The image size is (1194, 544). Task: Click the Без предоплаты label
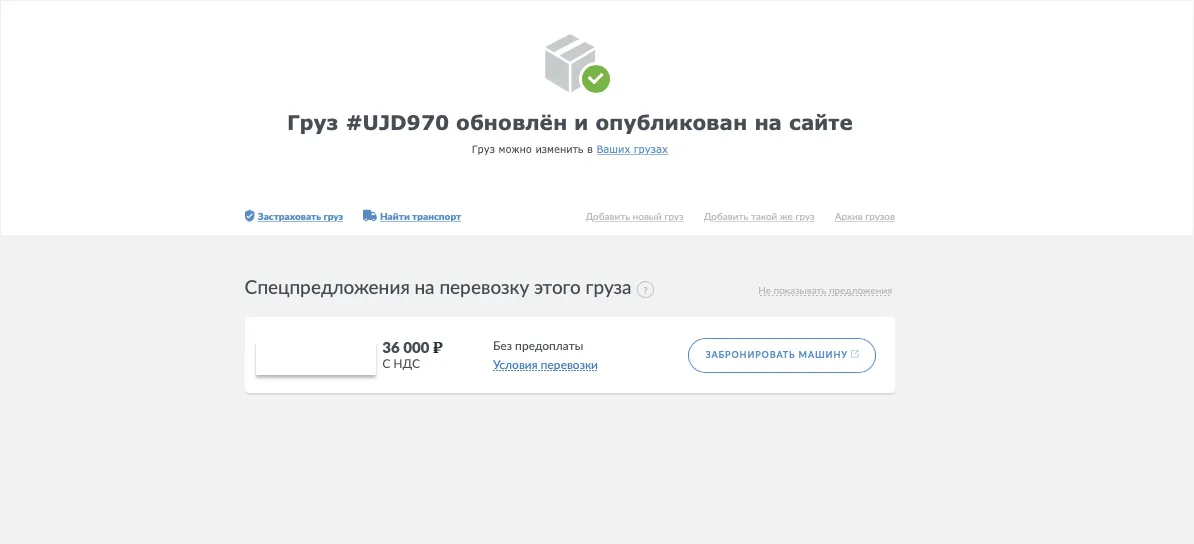coord(538,346)
